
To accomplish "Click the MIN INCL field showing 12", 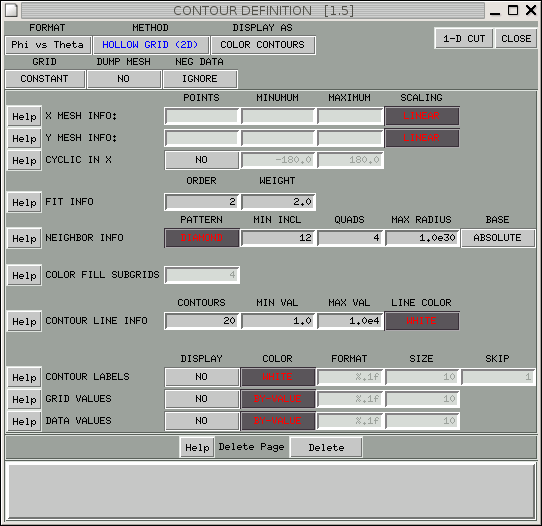I will click(x=278, y=238).
